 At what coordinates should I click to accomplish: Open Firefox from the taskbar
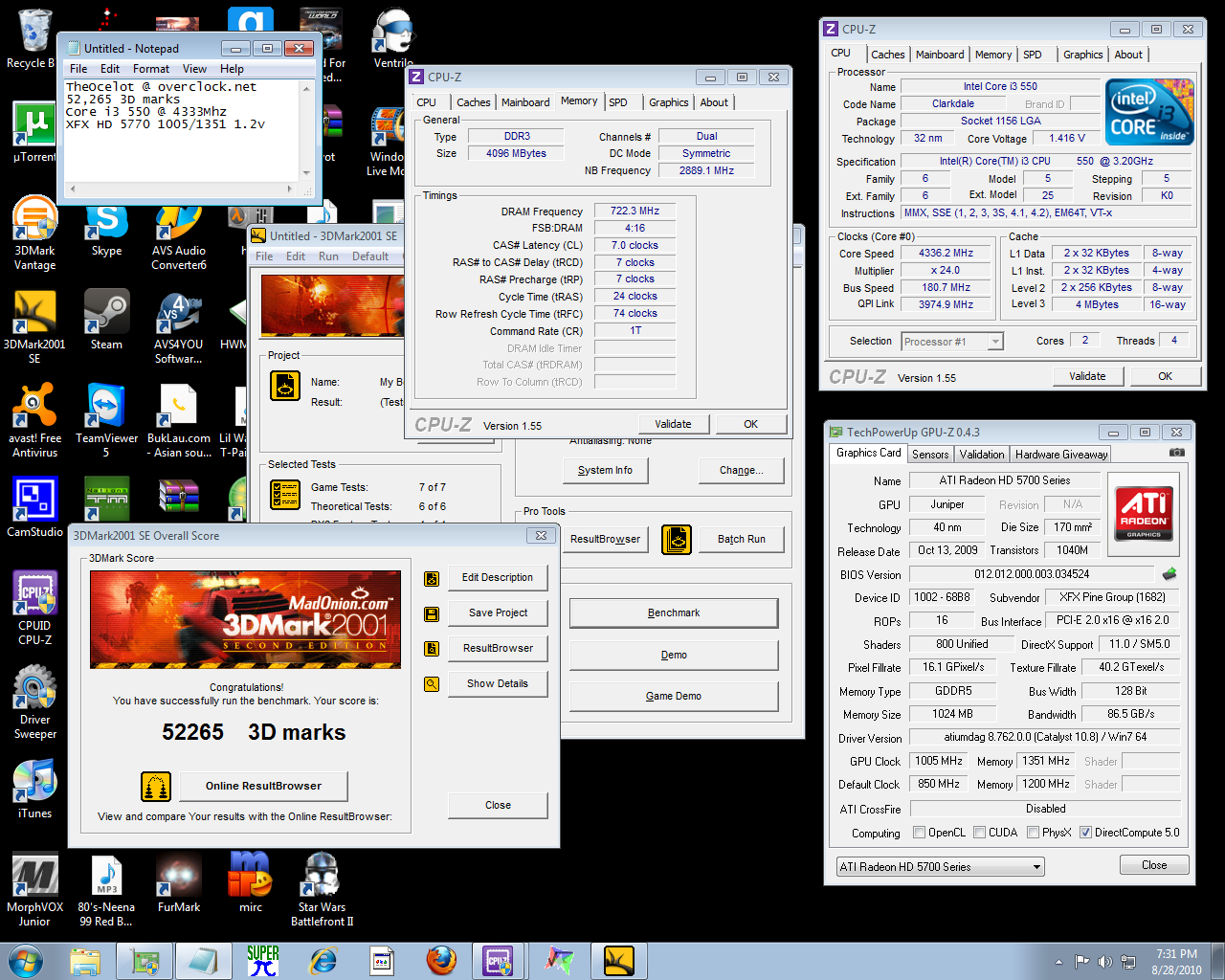click(x=441, y=961)
